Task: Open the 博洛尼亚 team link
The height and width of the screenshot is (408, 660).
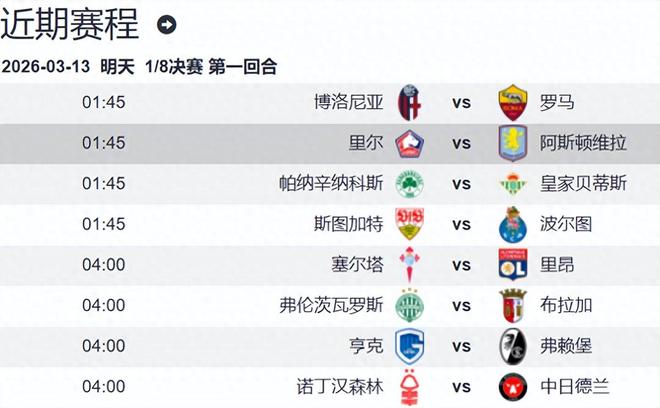Action: (348, 102)
